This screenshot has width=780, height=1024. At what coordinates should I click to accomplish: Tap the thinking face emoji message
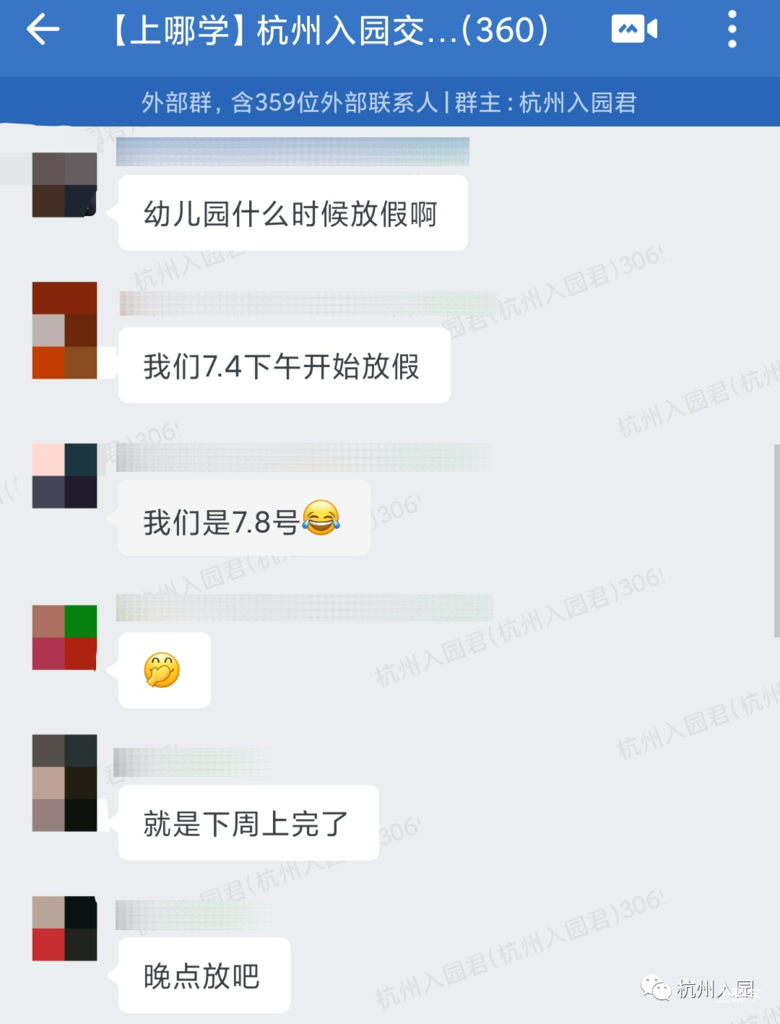coord(164,670)
